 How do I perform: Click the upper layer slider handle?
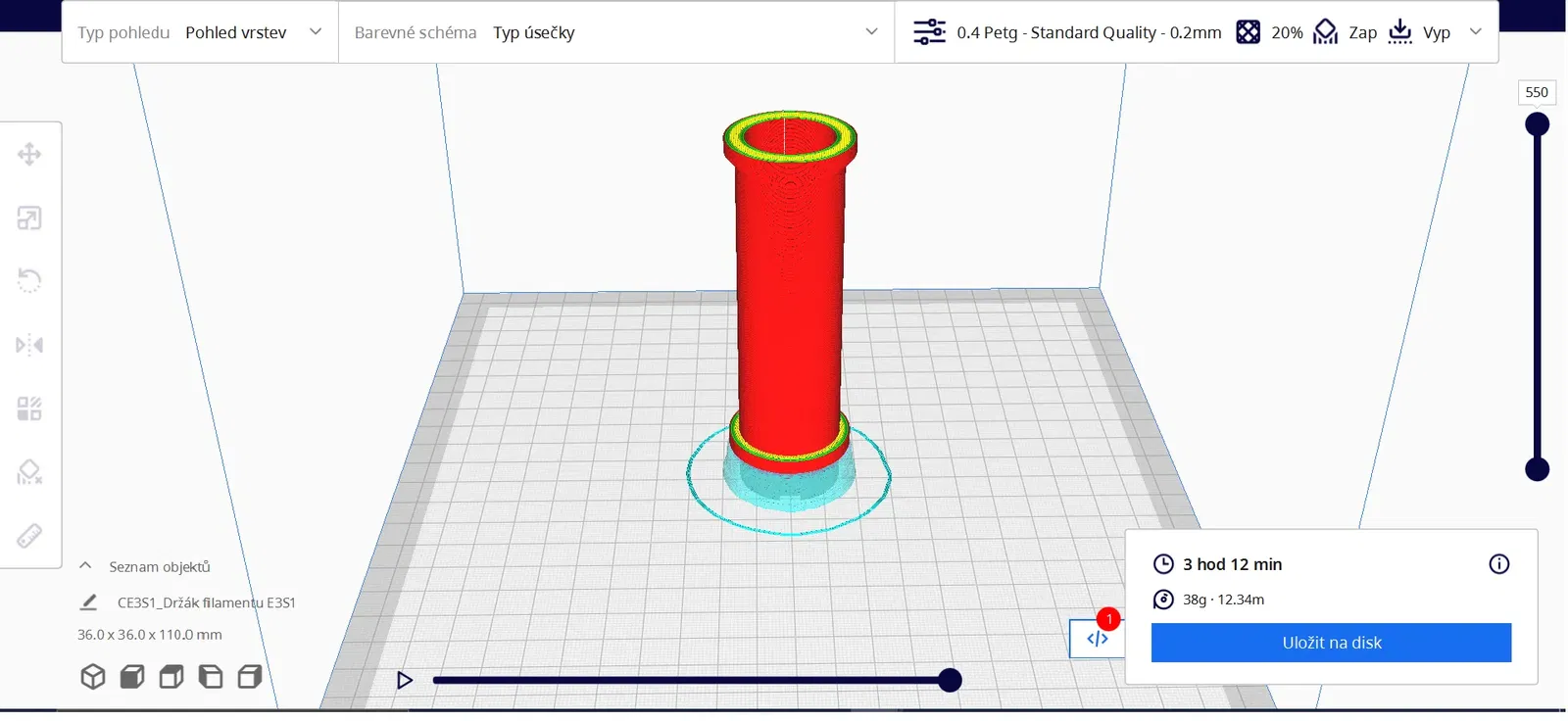click(x=1538, y=124)
